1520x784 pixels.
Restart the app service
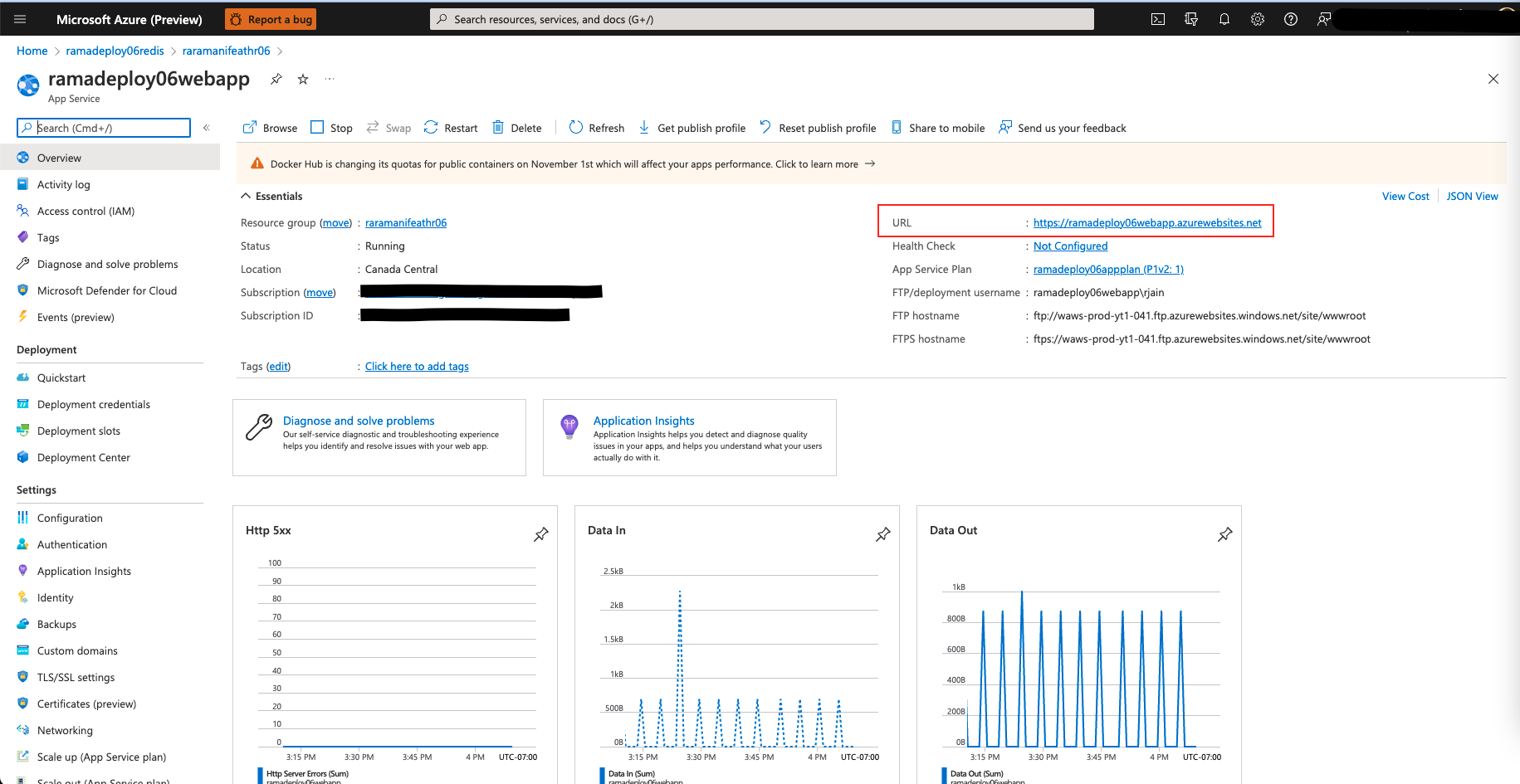pos(451,128)
